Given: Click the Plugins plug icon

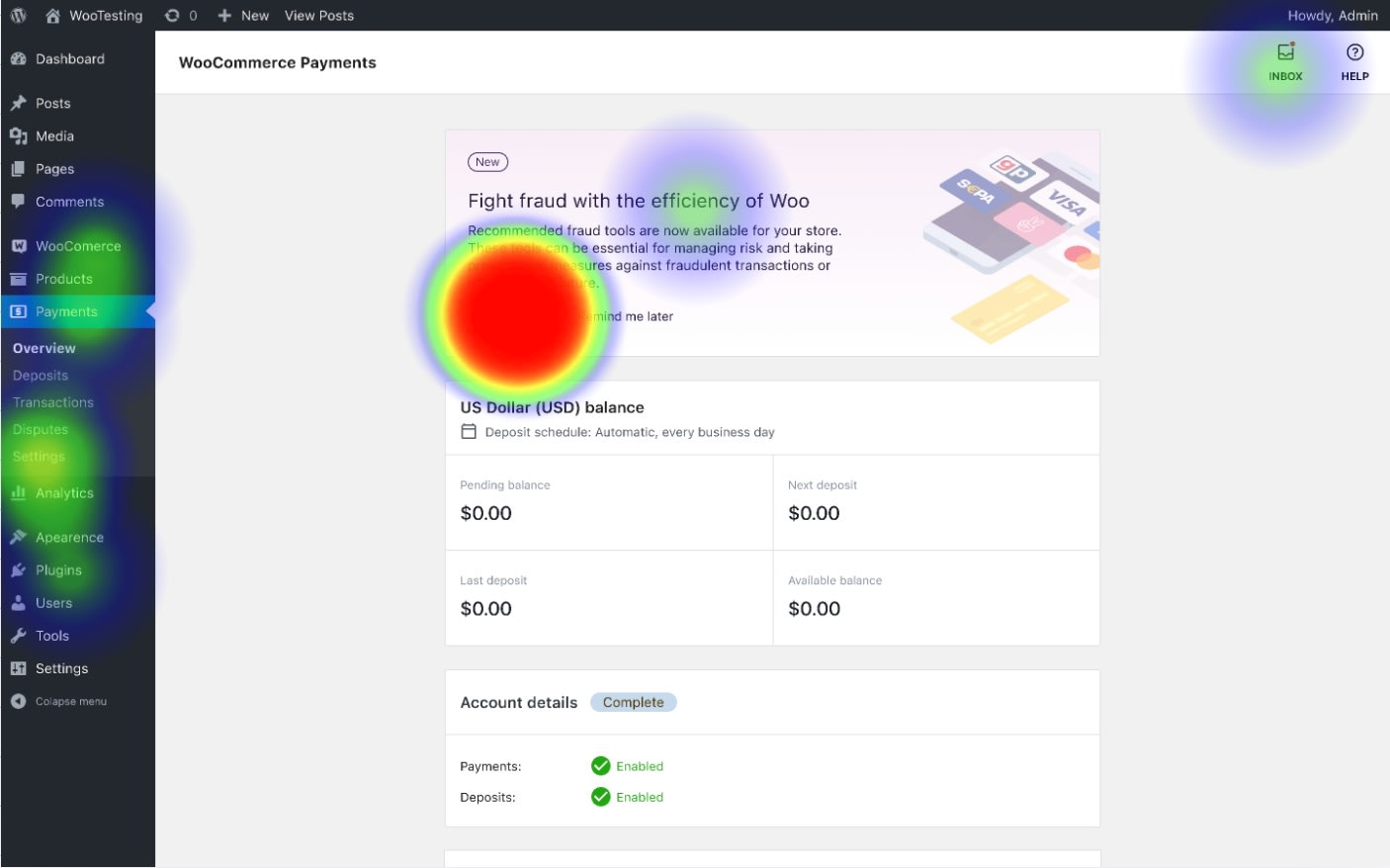Looking at the screenshot, I should pos(18,570).
